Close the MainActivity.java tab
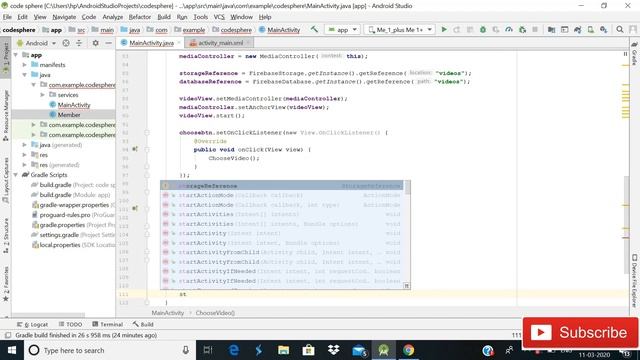 179,43
